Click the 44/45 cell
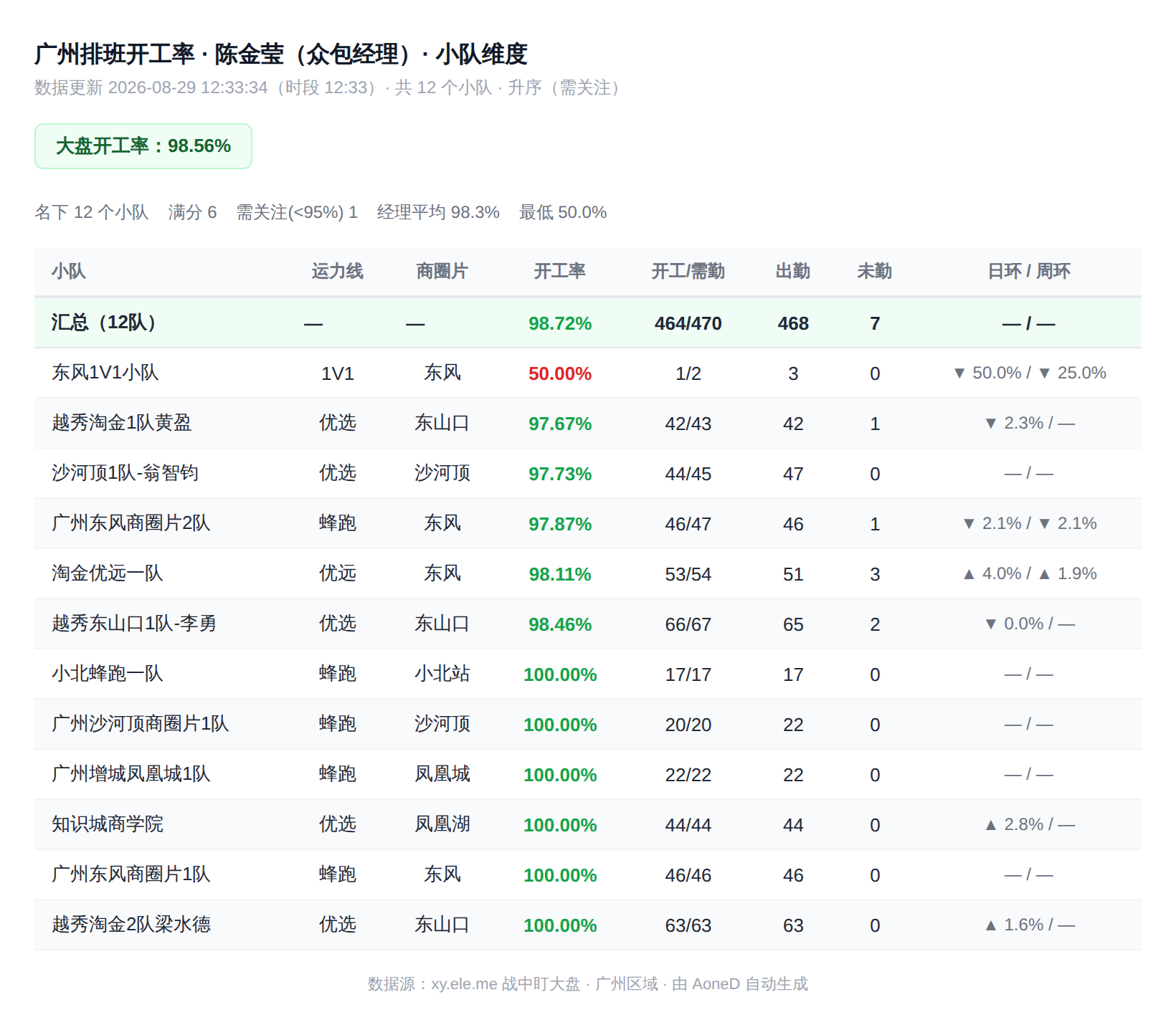This screenshot has height=1035, width=1176. 688,474
